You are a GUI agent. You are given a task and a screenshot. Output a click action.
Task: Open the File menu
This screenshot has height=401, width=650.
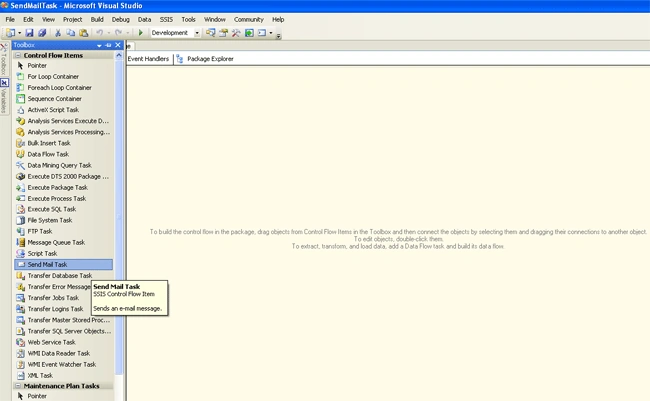tap(10, 19)
